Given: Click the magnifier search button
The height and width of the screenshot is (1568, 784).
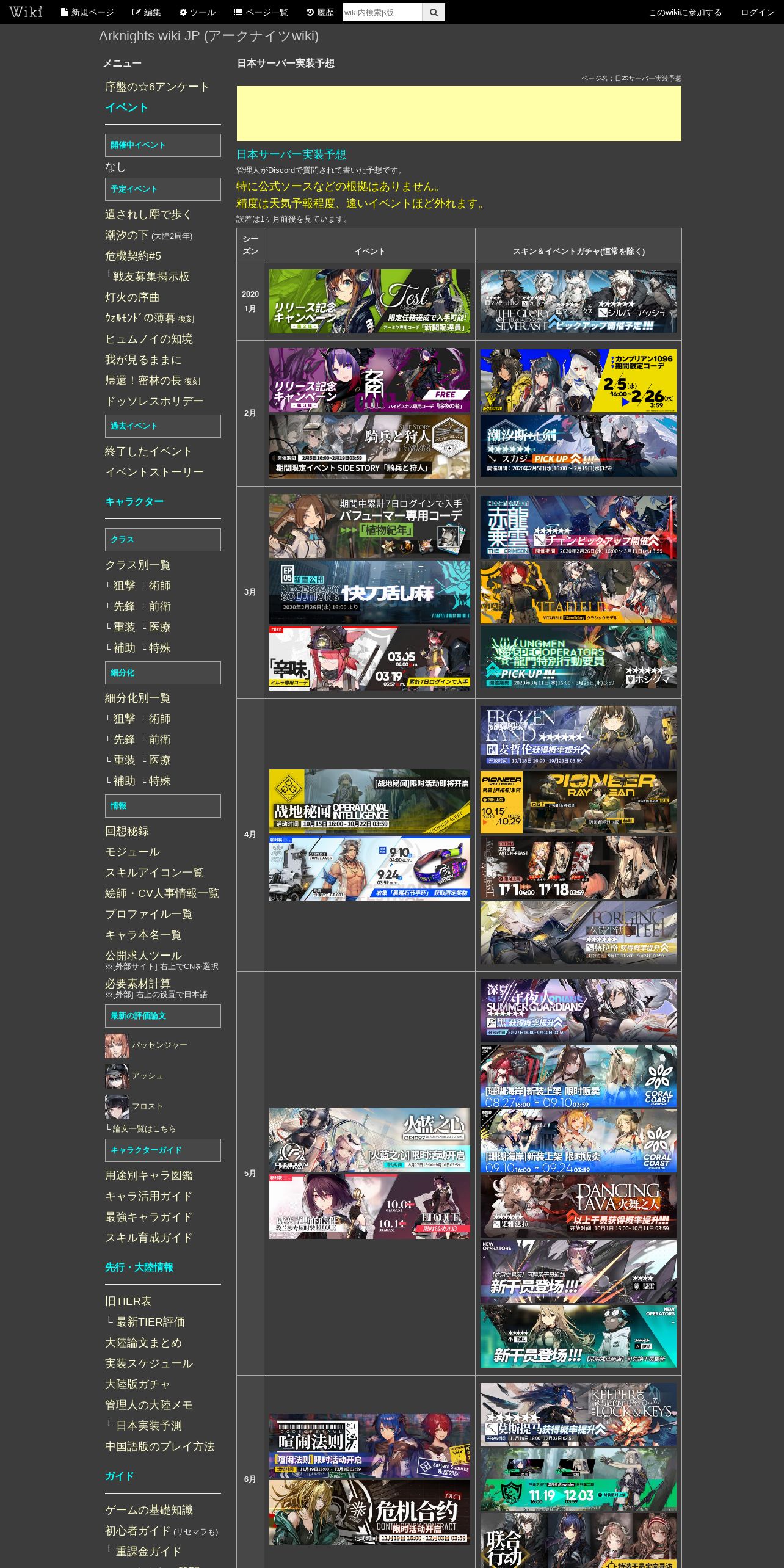Looking at the screenshot, I should click(434, 12).
